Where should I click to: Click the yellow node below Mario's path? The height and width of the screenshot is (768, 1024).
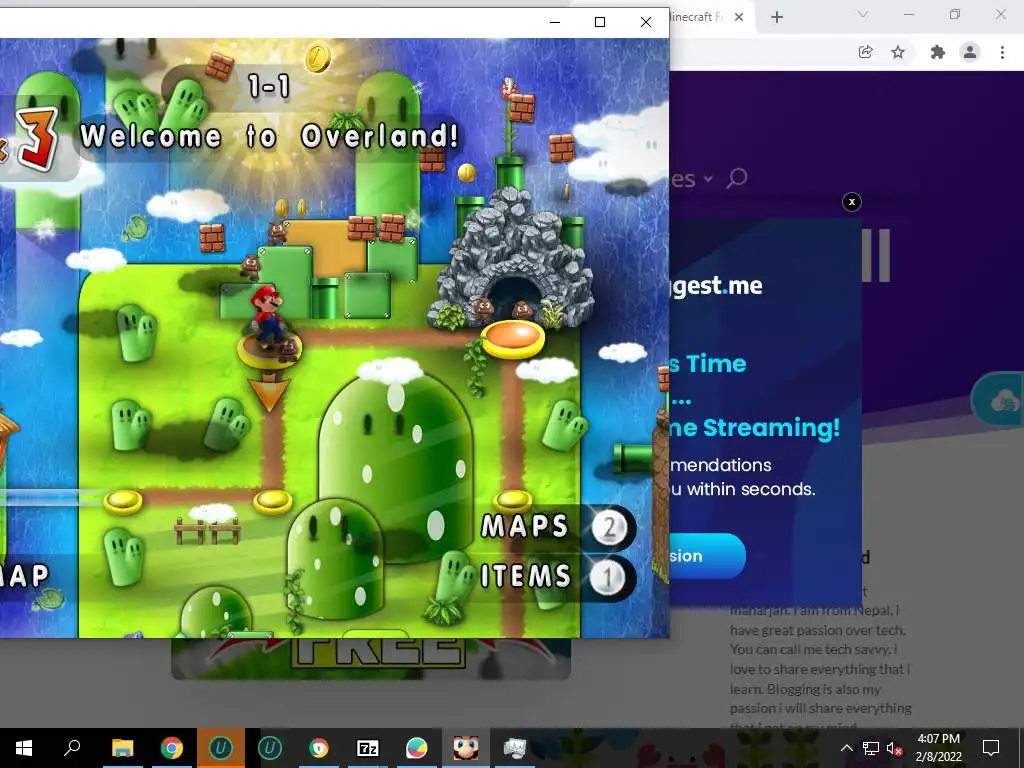click(x=272, y=502)
